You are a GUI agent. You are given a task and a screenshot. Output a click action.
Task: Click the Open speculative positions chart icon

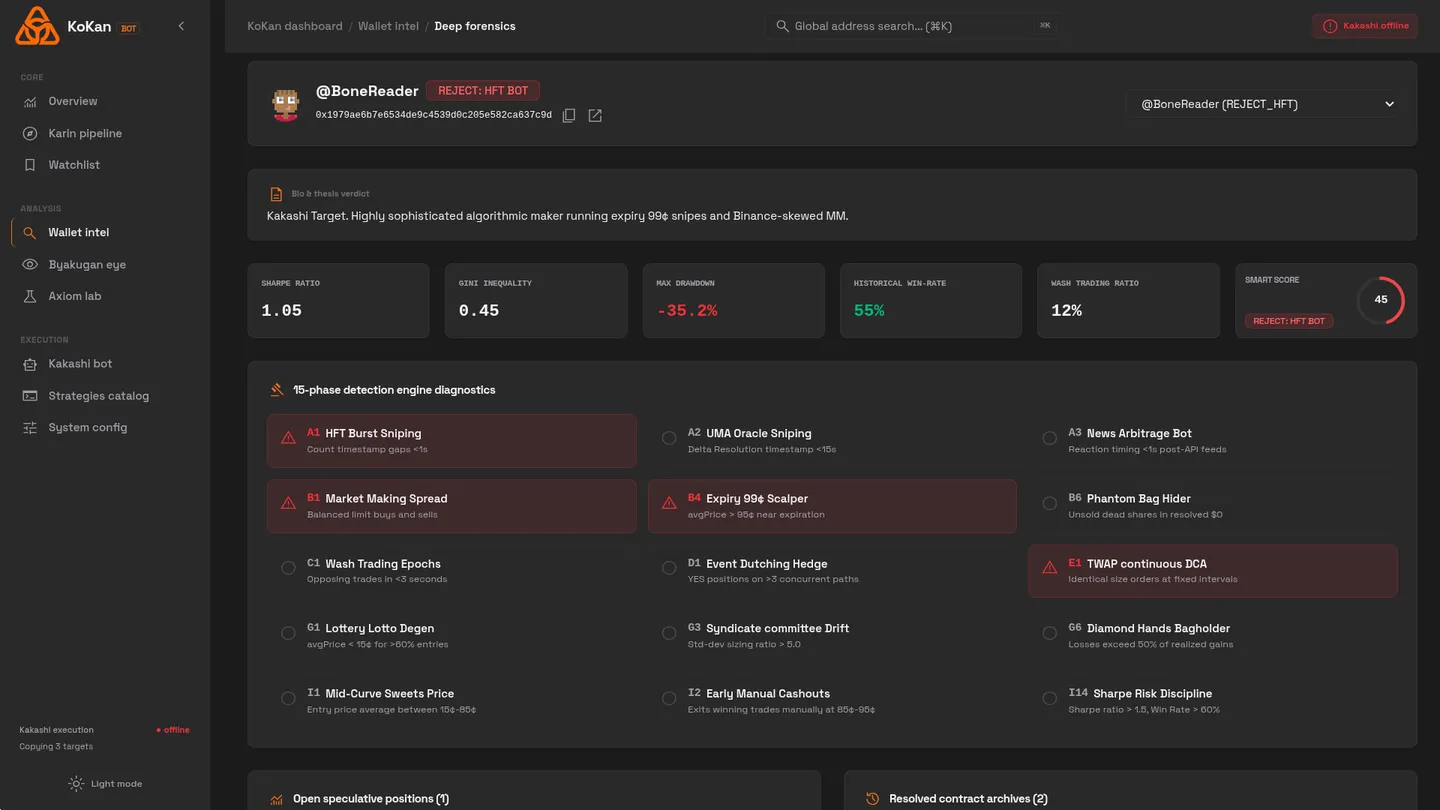pyautogui.click(x=276, y=799)
